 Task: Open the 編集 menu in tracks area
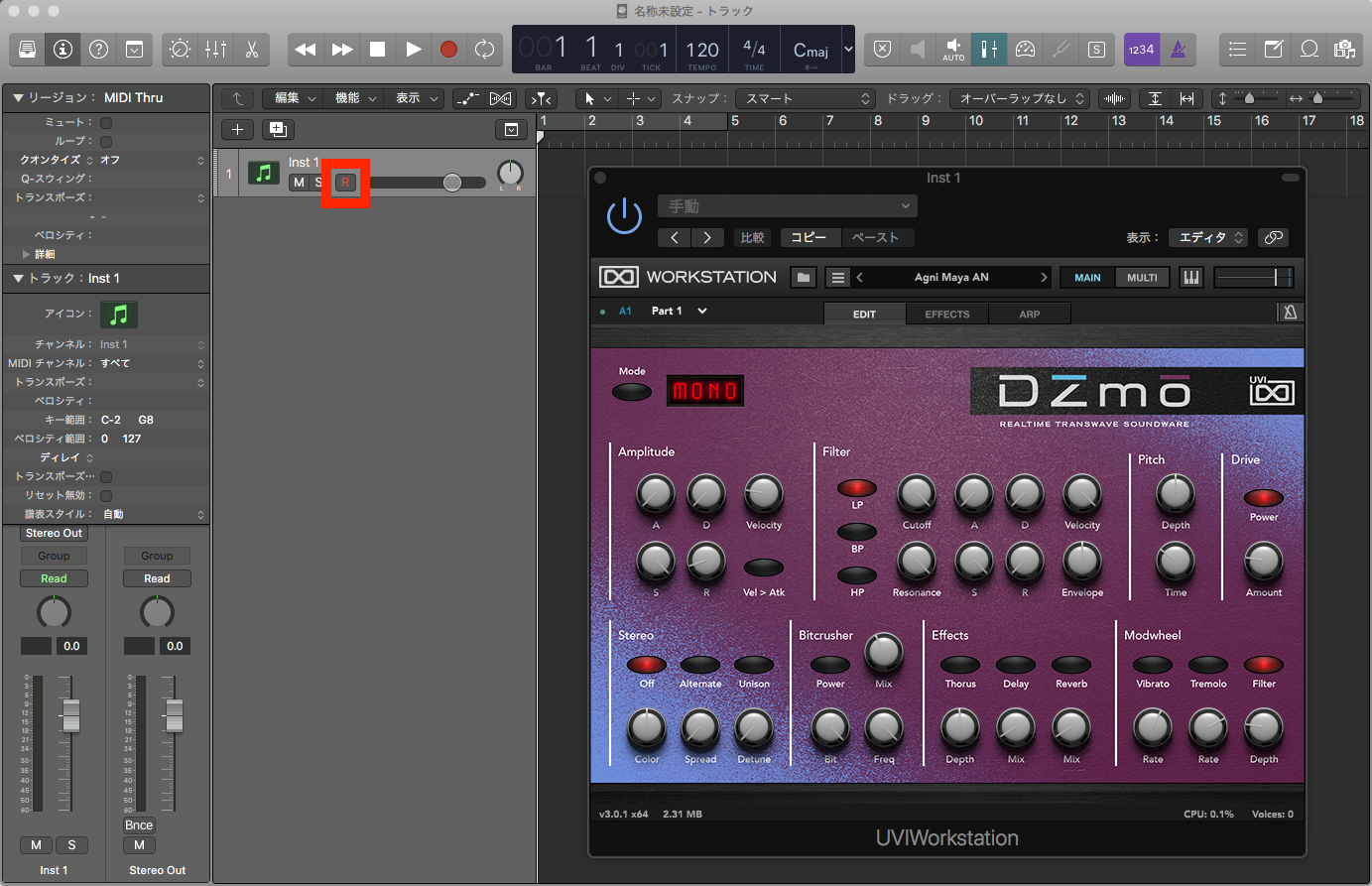click(295, 98)
